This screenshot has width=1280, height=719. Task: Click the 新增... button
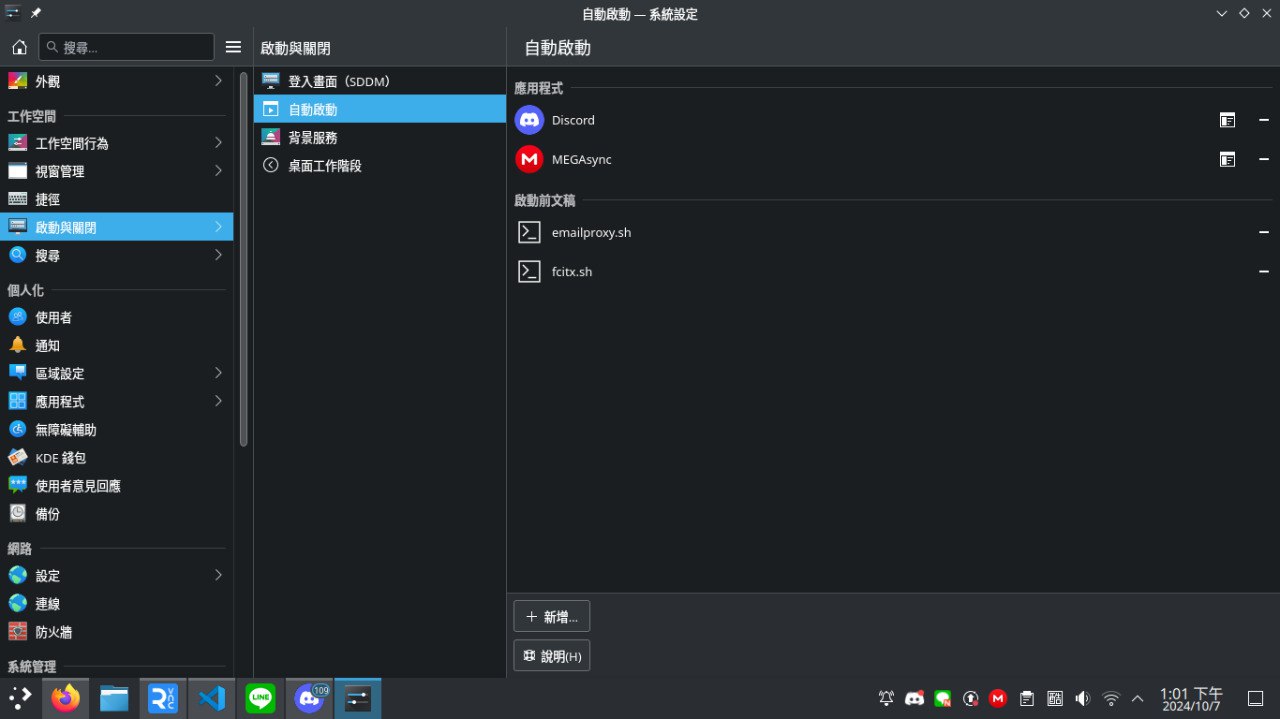coord(551,617)
